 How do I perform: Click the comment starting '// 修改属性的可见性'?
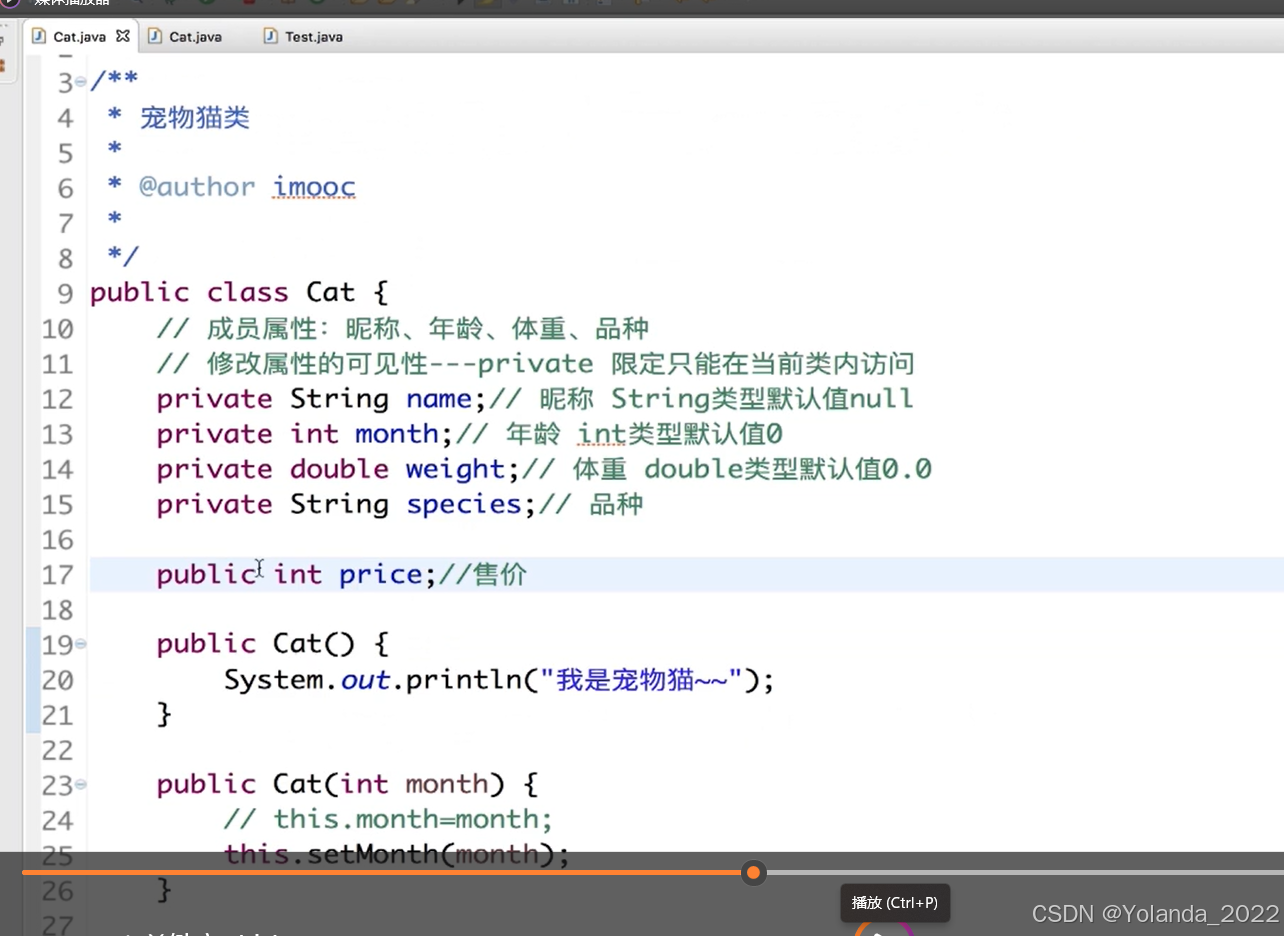535,363
